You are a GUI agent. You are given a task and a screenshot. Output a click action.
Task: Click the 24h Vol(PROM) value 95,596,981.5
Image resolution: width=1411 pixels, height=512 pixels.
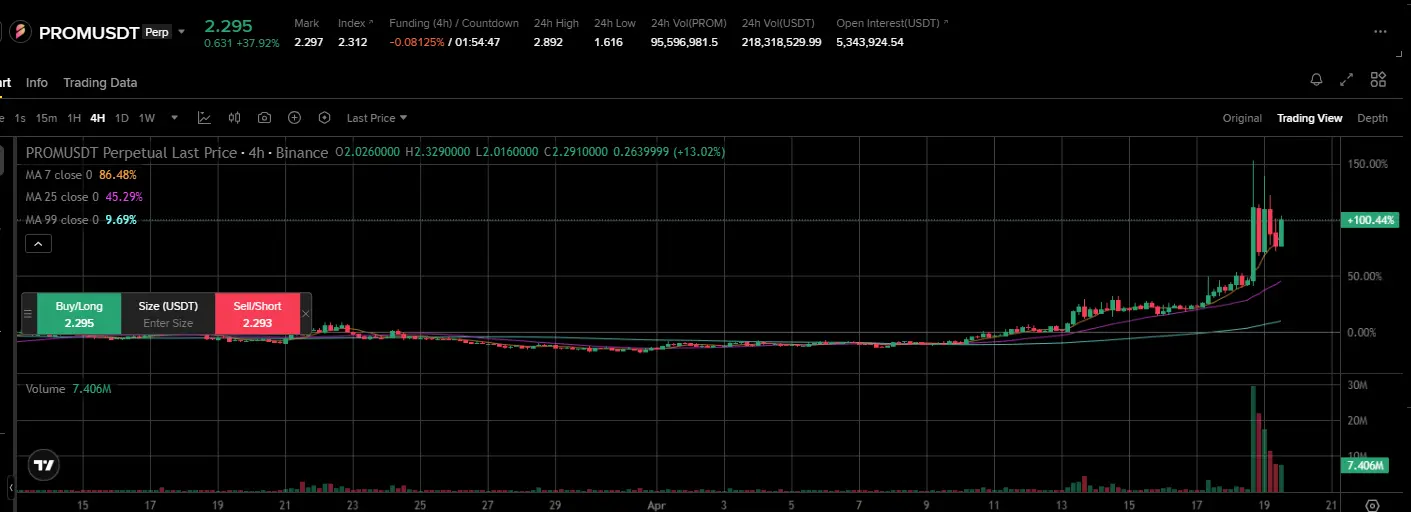(684, 42)
